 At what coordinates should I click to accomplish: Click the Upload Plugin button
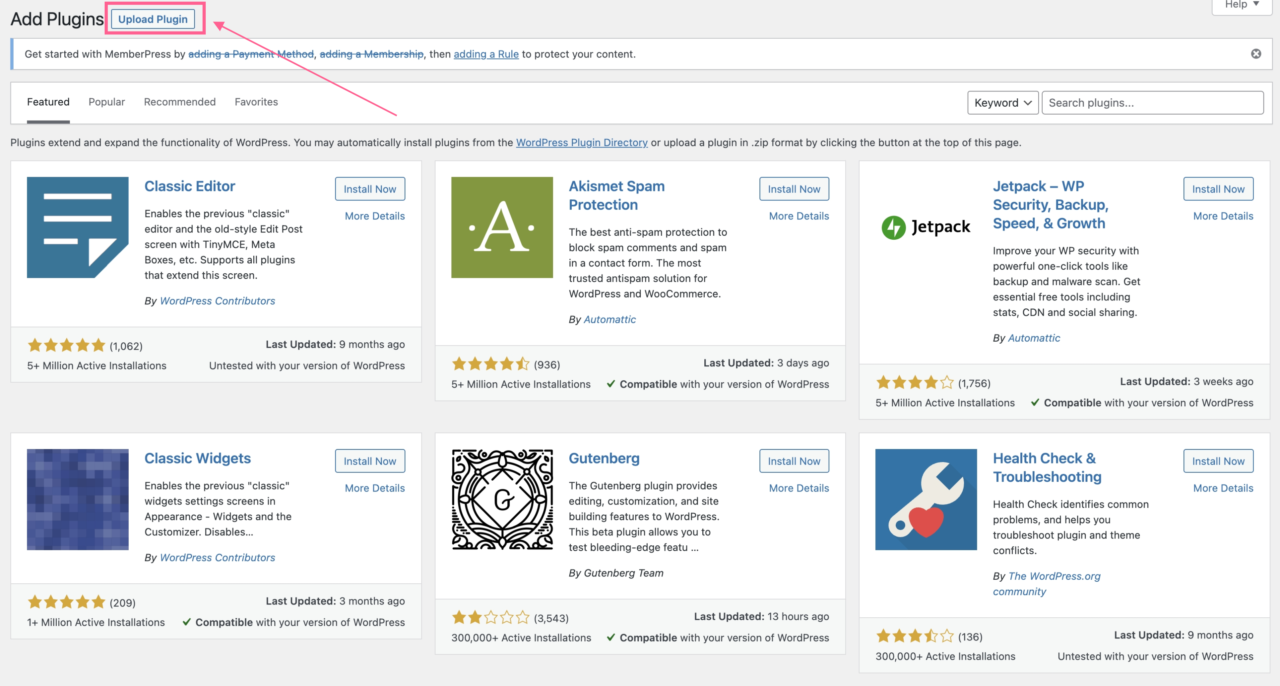(152, 18)
